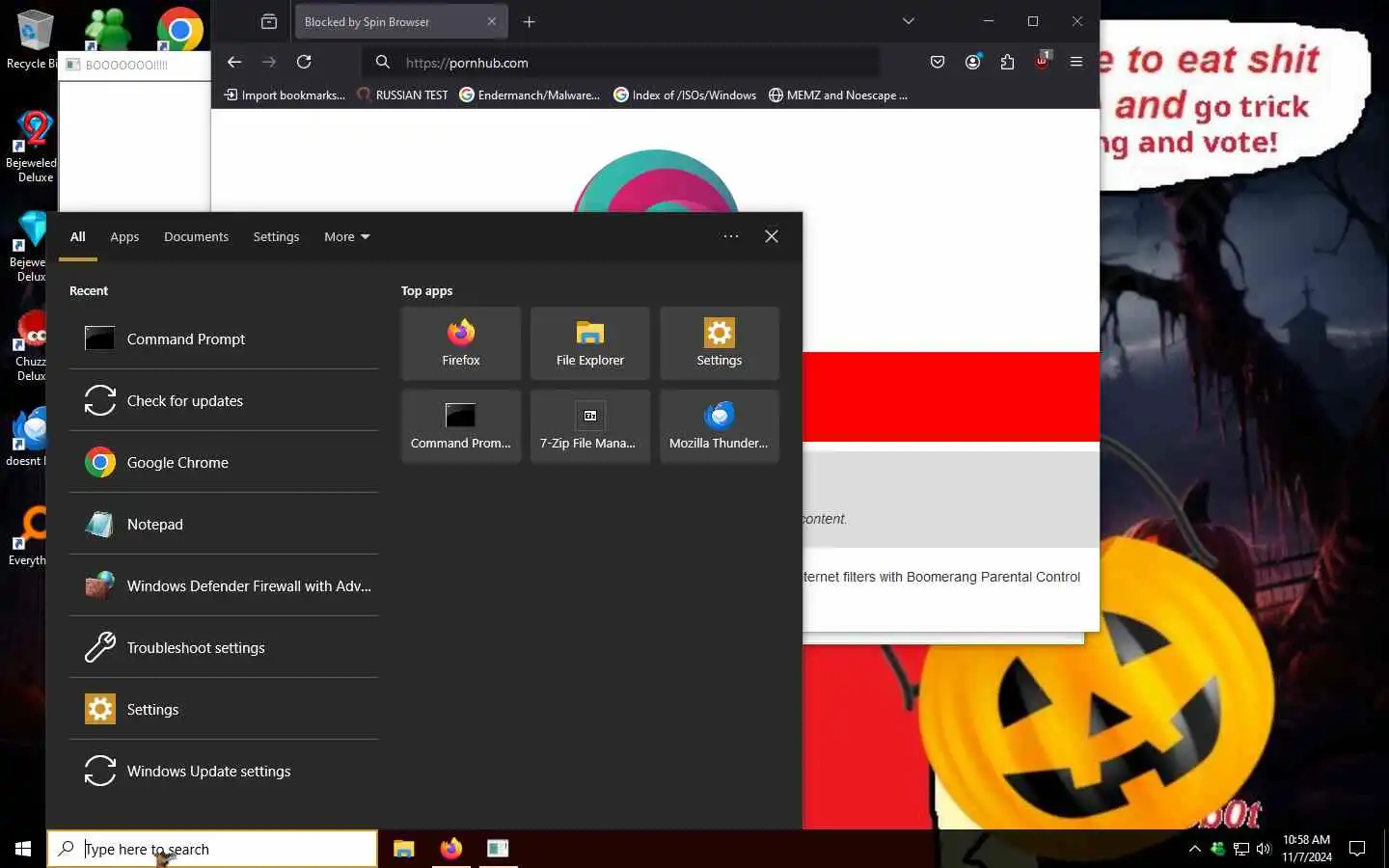The width and height of the screenshot is (1389, 868).
Task: Select the Blocked by Spin Browser tab
Action: point(400,21)
